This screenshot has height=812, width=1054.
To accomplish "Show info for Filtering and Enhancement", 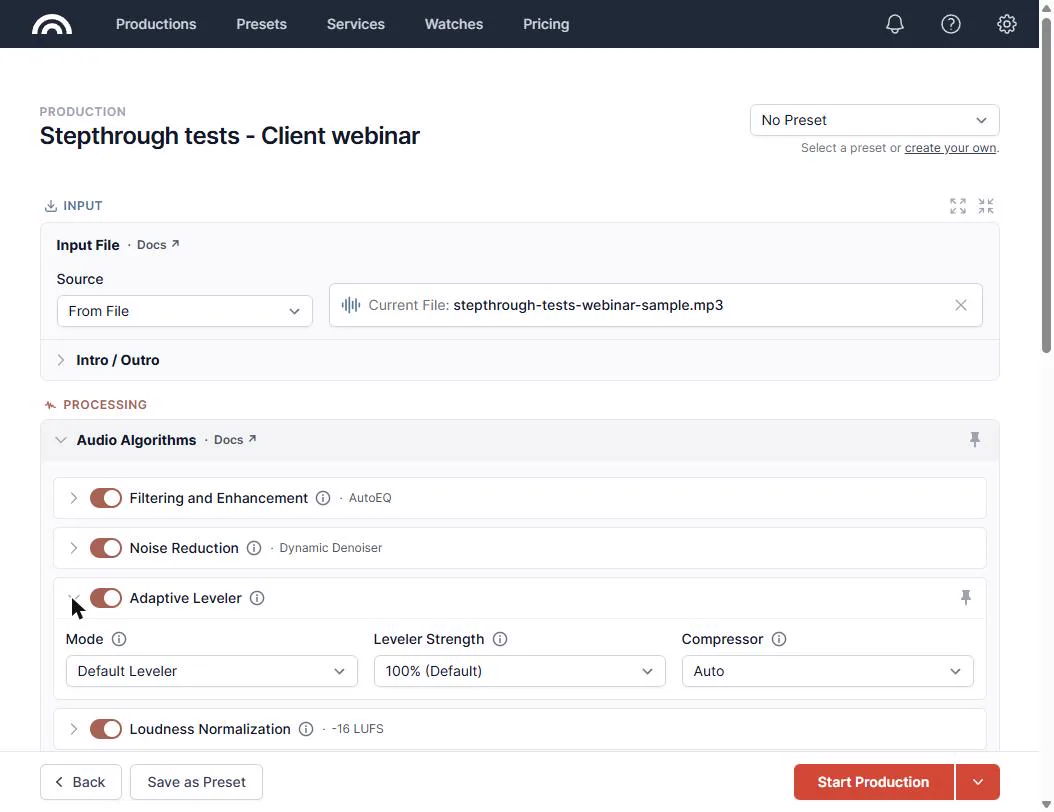I will [323, 498].
